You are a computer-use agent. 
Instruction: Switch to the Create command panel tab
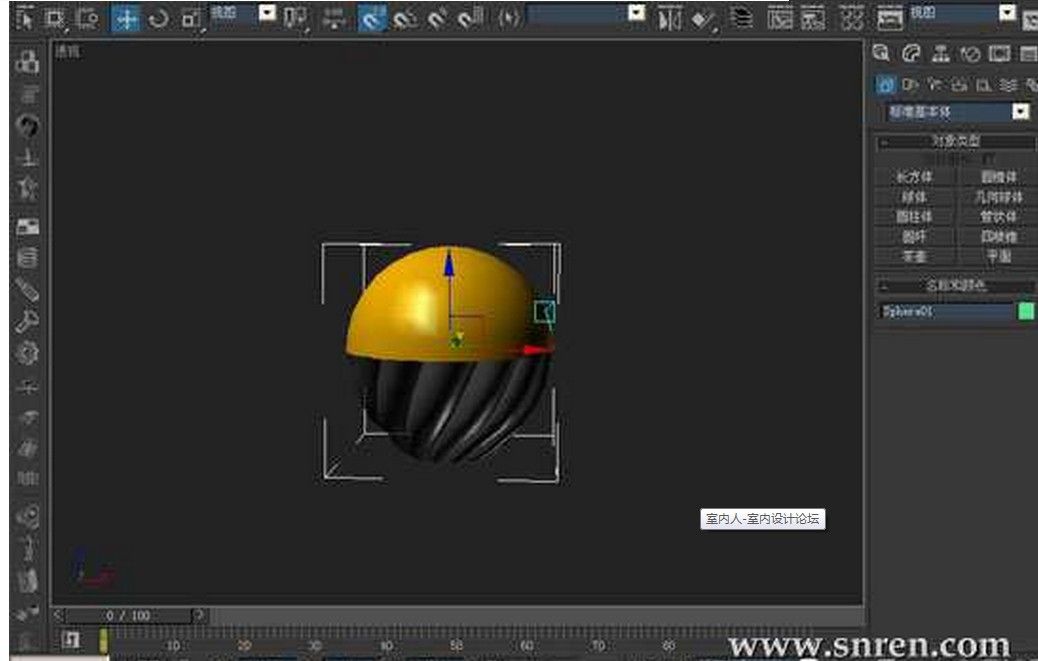tap(880, 53)
